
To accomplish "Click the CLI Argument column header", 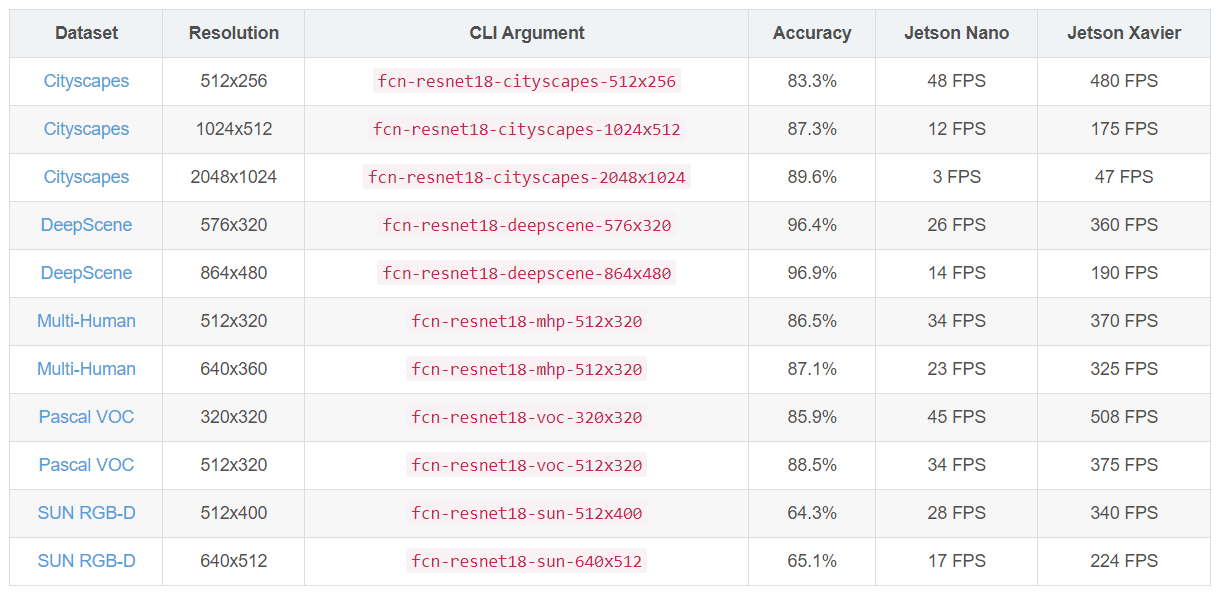I will 527,33.
